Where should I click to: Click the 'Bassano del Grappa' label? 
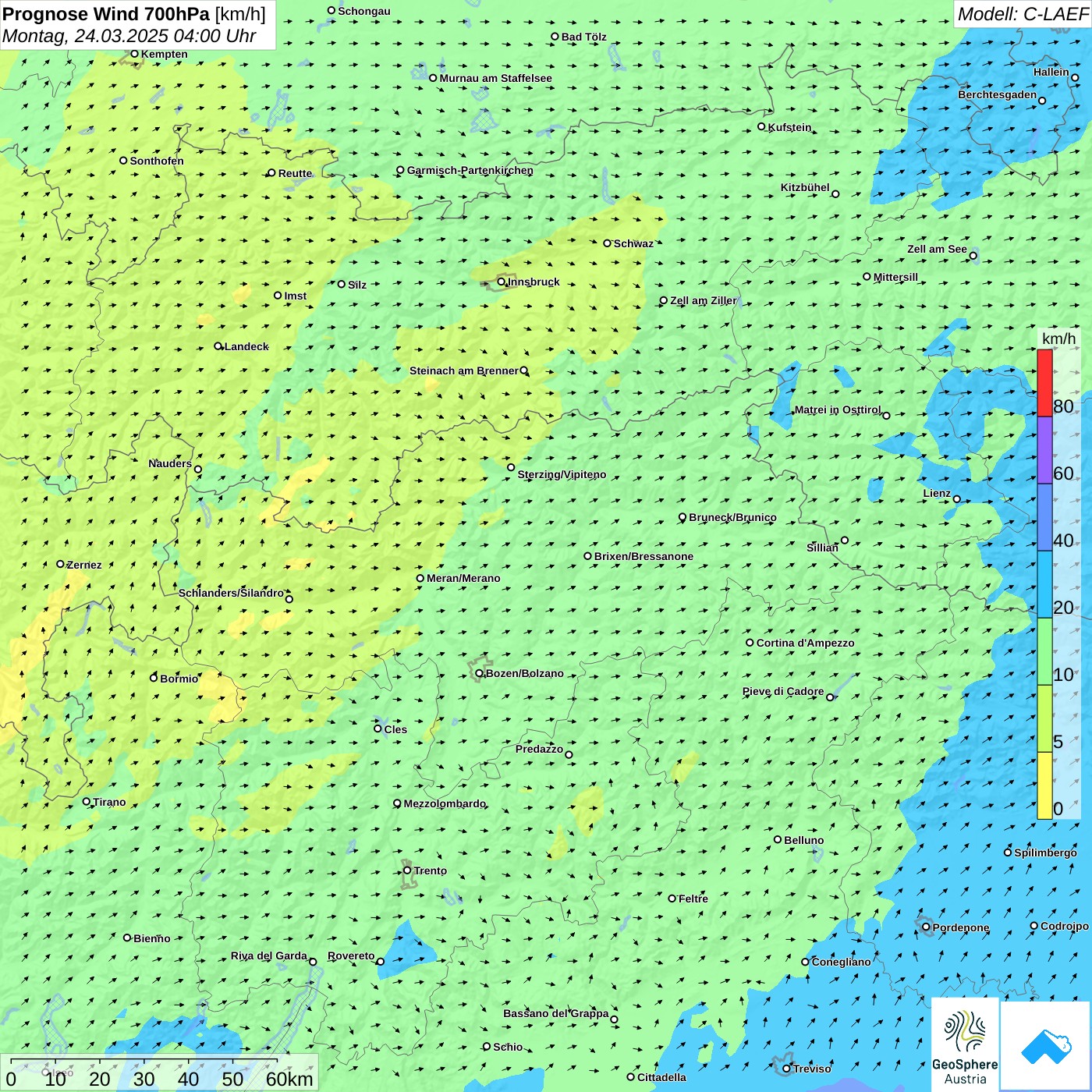[556, 1013]
